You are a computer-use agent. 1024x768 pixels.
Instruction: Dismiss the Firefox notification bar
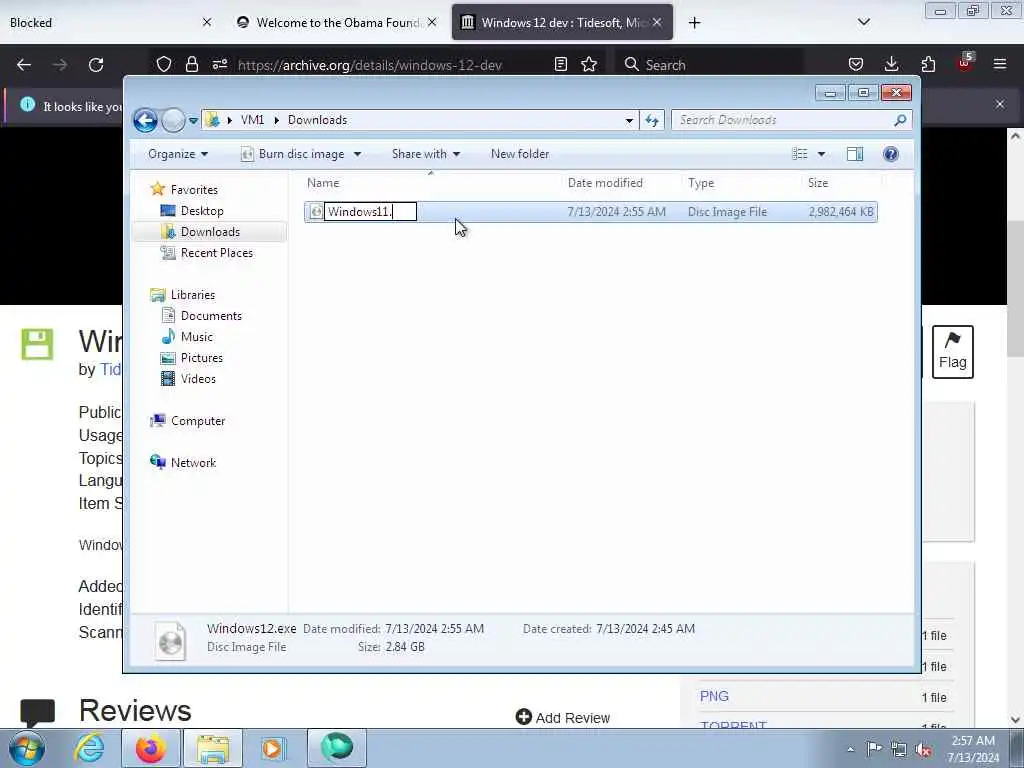point(1000,104)
